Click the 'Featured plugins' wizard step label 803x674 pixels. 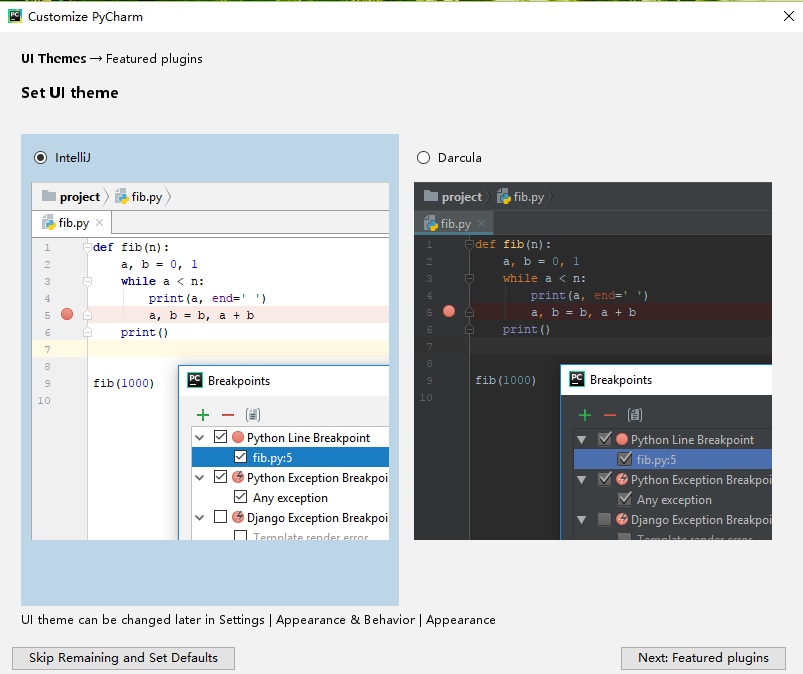coord(154,59)
